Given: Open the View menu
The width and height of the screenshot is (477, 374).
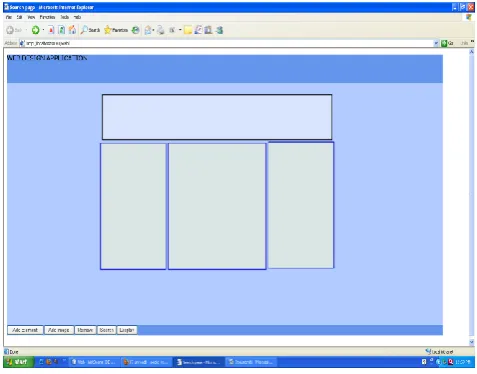Looking at the screenshot, I should pyautogui.click(x=31, y=17).
